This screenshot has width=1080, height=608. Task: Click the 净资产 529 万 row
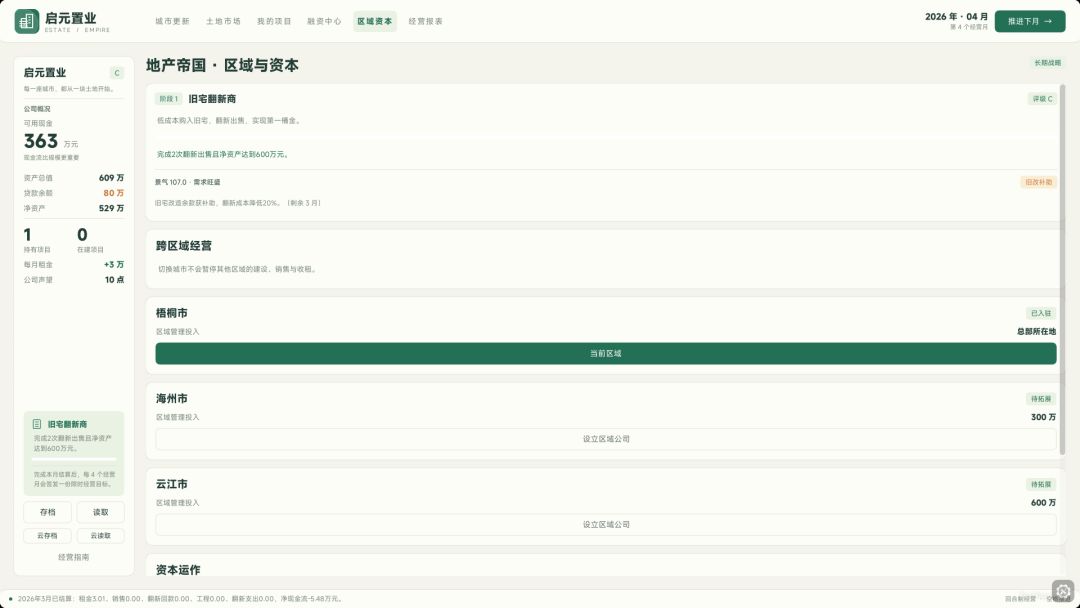[74, 208]
